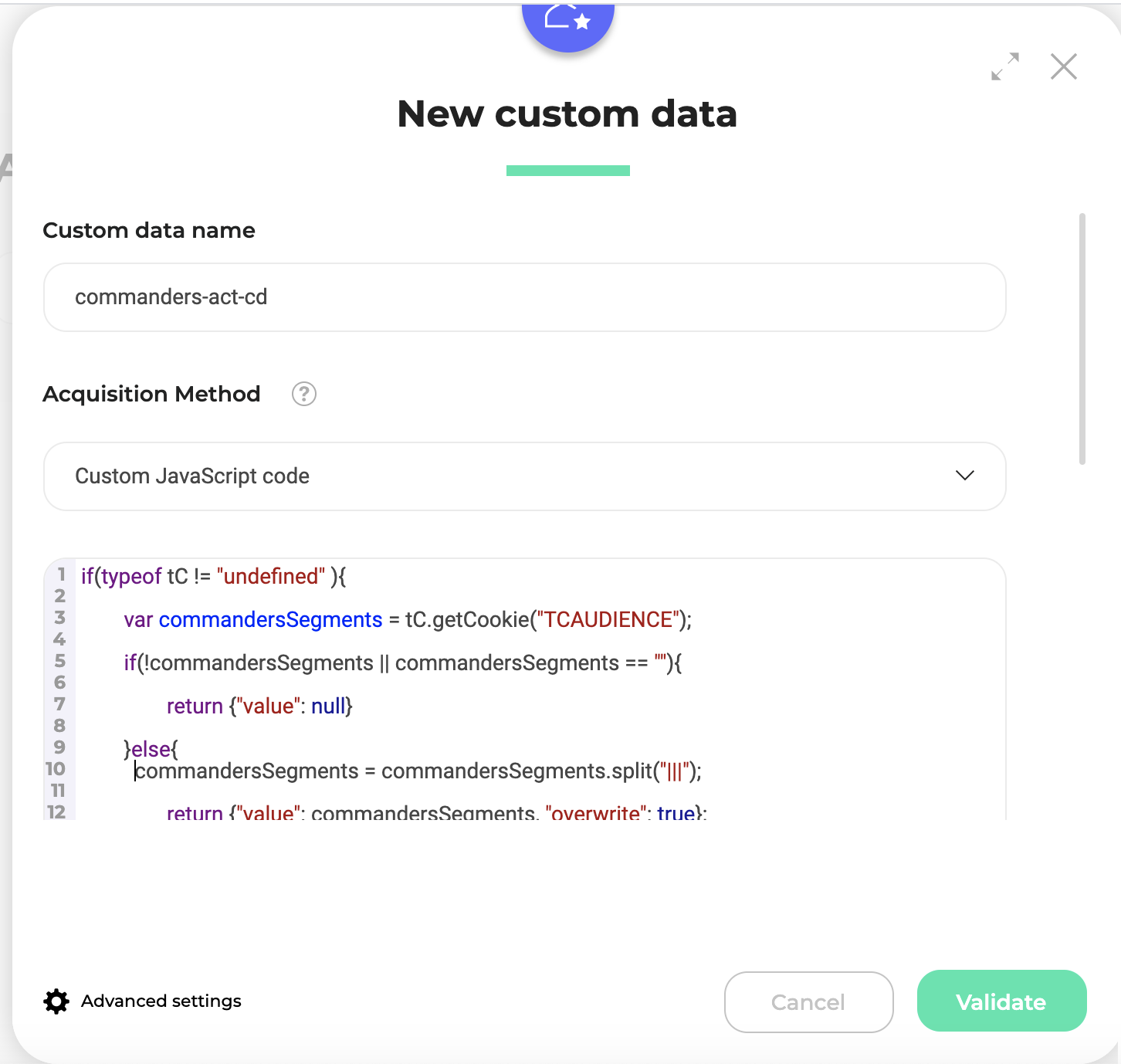Click the return {"value": null} line

click(x=259, y=707)
